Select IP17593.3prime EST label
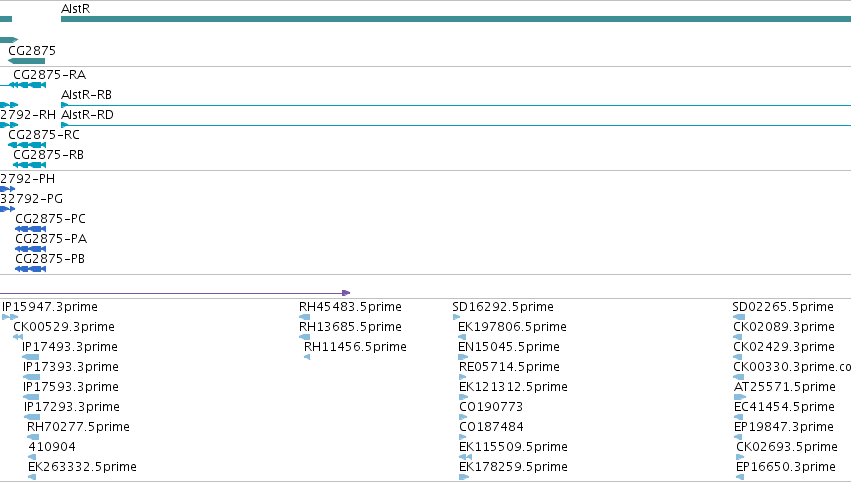The height and width of the screenshot is (482, 851). pos(71,387)
